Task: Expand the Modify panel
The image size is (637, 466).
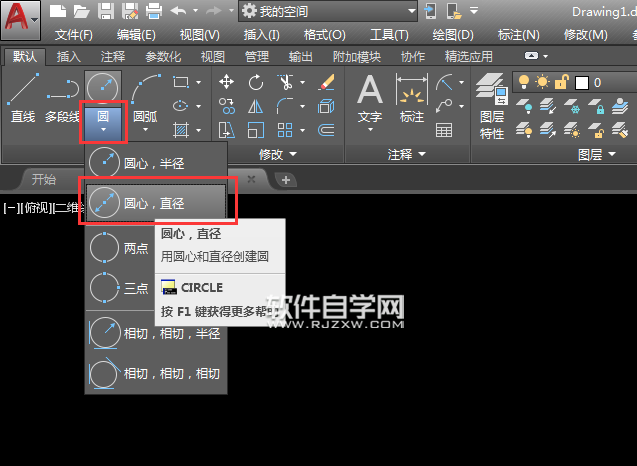Action: click(x=277, y=154)
